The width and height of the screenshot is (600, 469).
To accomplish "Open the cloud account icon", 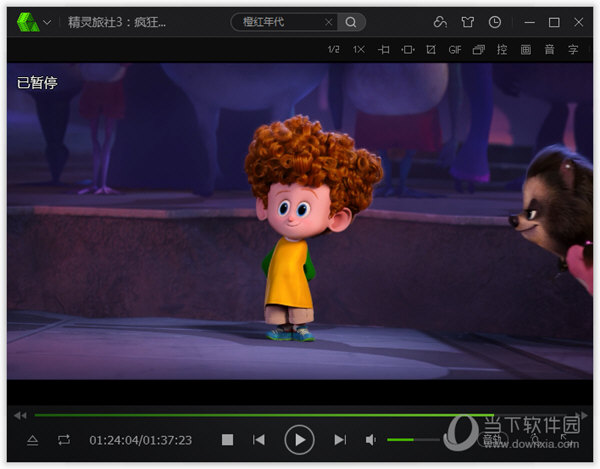I will click(x=440, y=22).
